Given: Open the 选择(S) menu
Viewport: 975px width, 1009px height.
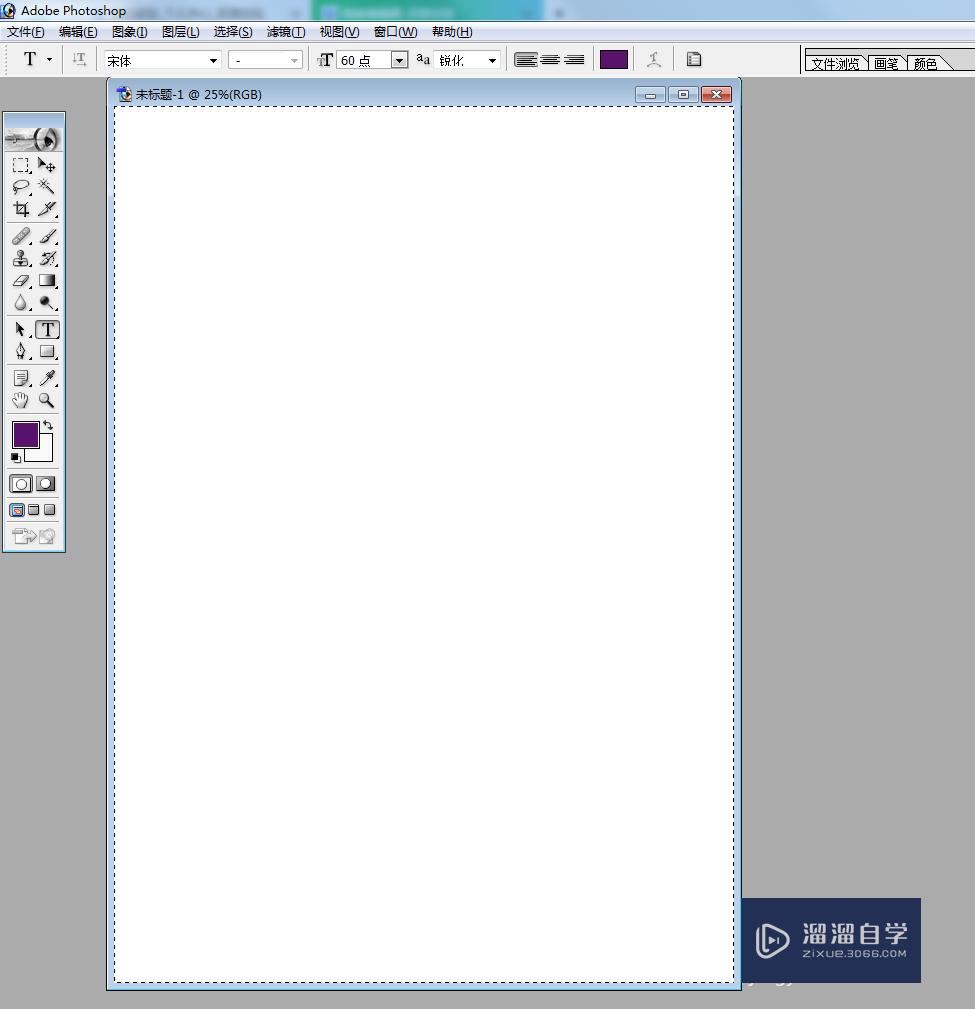Looking at the screenshot, I should pyautogui.click(x=233, y=32).
